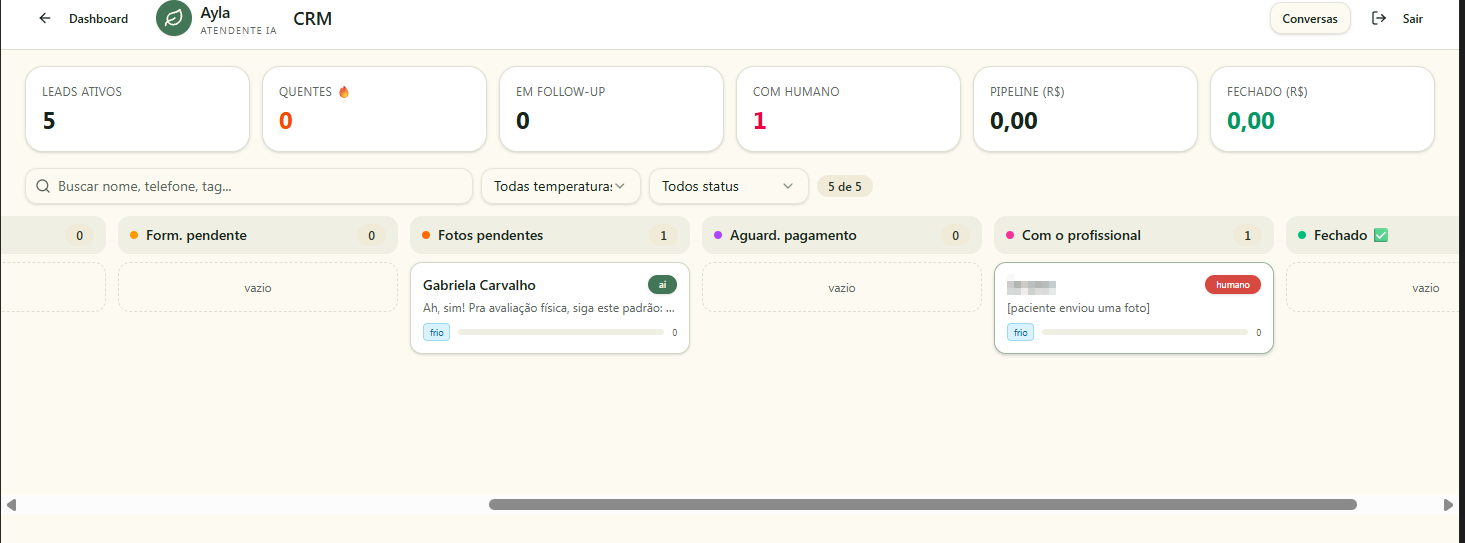
Task: Open the Todas temperaturas dropdown
Action: click(561, 186)
